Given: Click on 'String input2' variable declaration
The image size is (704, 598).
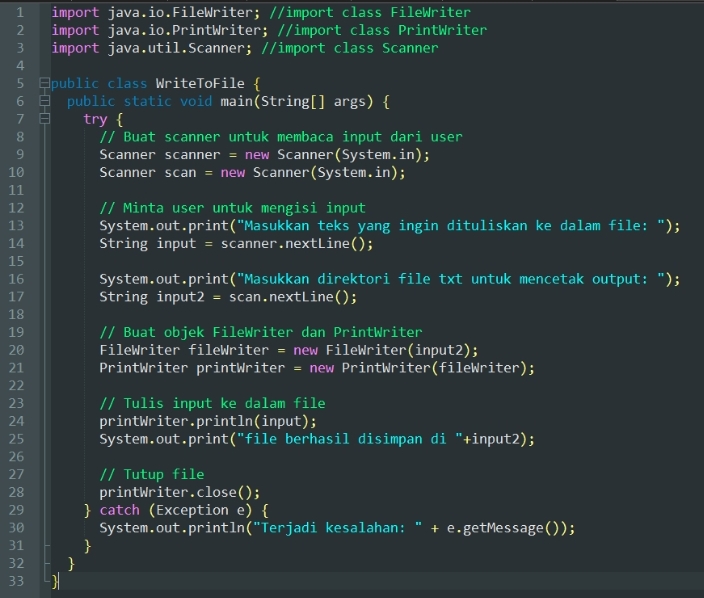Looking at the screenshot, I should pos(150,297).
